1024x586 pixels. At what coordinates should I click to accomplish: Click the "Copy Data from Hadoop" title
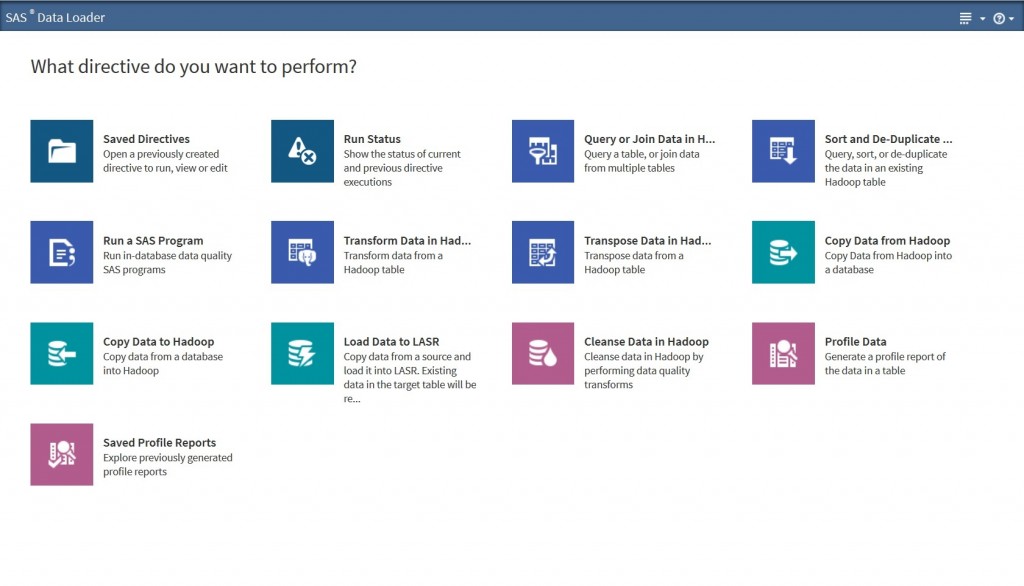[x=888, y=240]
